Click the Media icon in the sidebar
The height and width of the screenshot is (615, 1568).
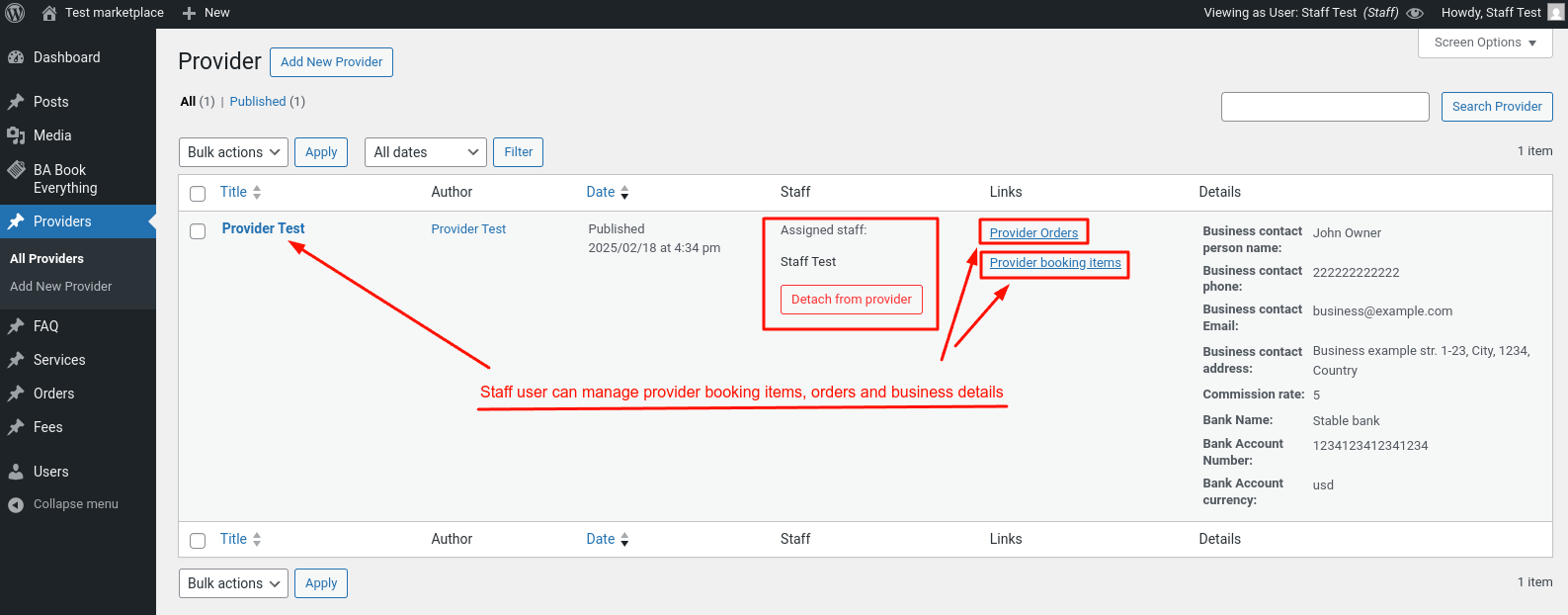(16, 135)
